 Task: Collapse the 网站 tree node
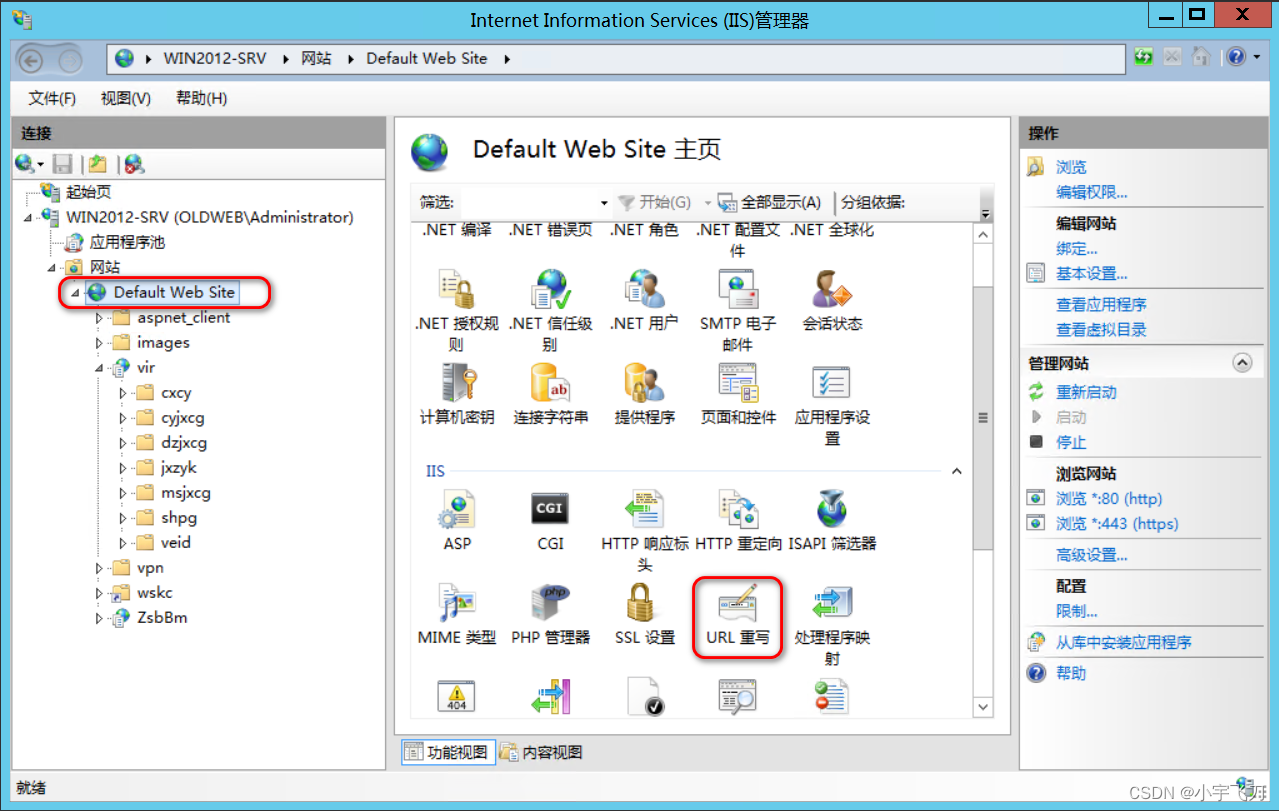pos(50,268)
